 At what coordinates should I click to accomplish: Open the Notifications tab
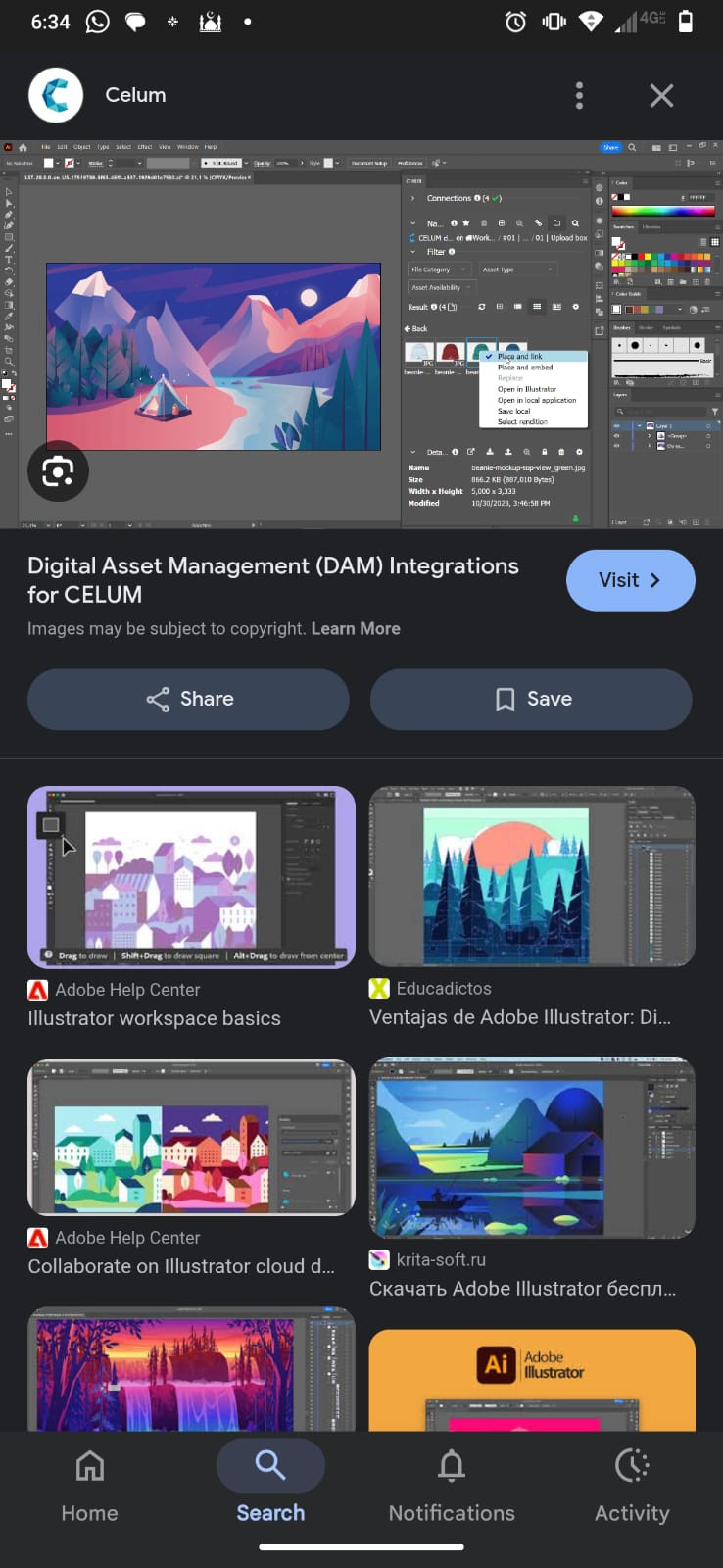coord(452,1485)
